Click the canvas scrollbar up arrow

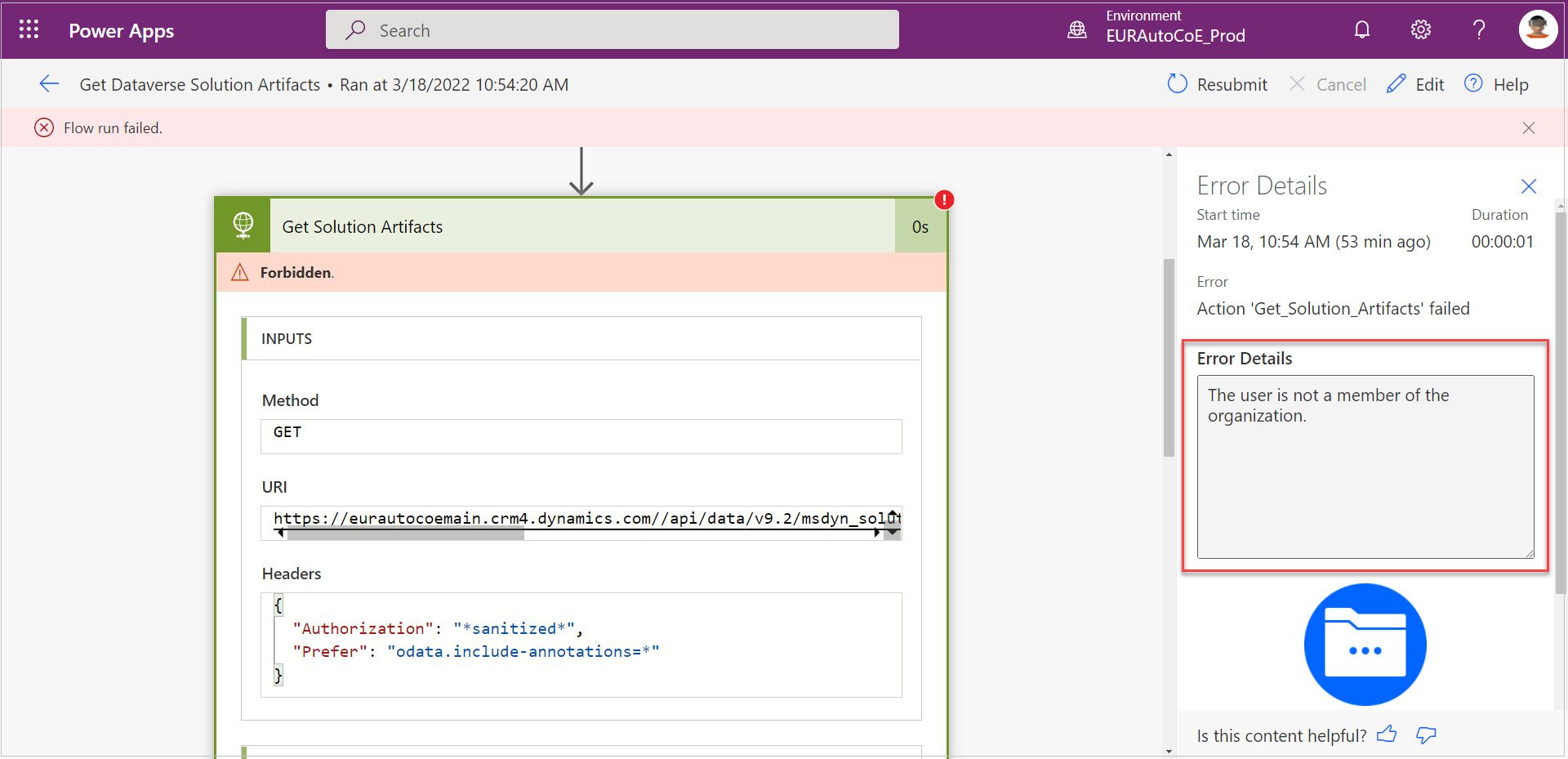coord(1169,154)
